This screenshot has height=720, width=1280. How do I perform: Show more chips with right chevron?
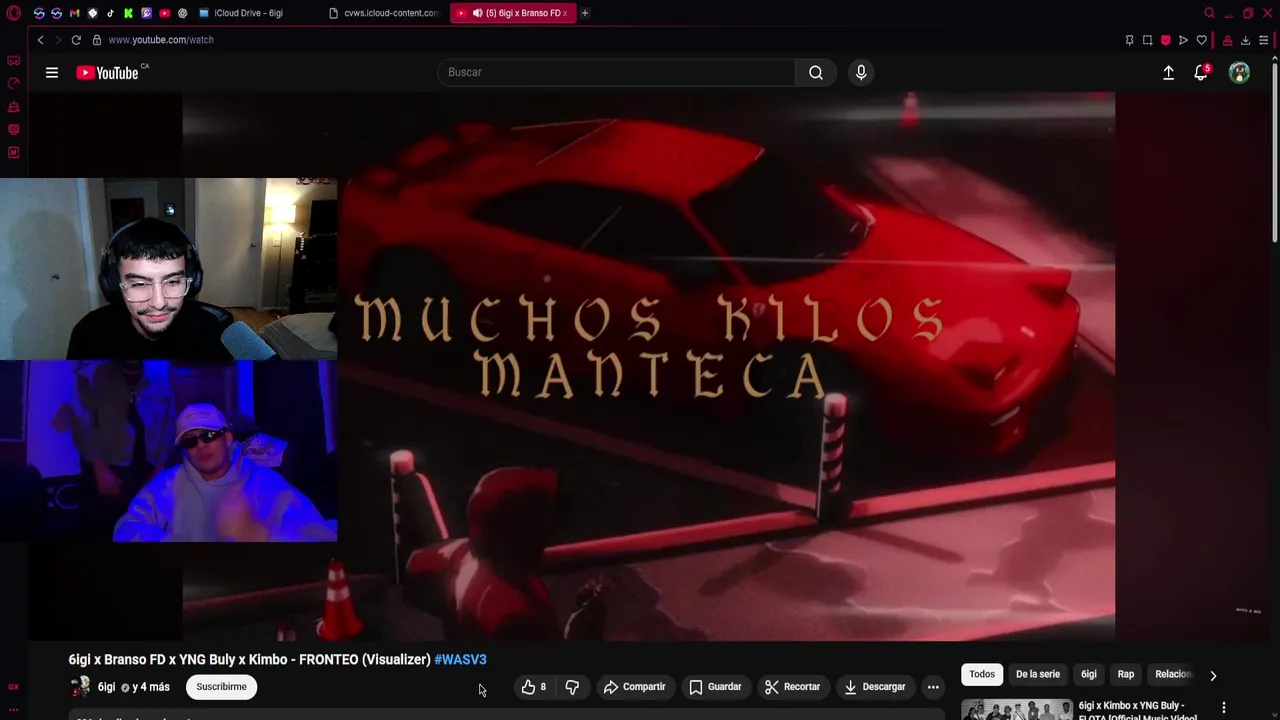click(x=1213, y=676)
